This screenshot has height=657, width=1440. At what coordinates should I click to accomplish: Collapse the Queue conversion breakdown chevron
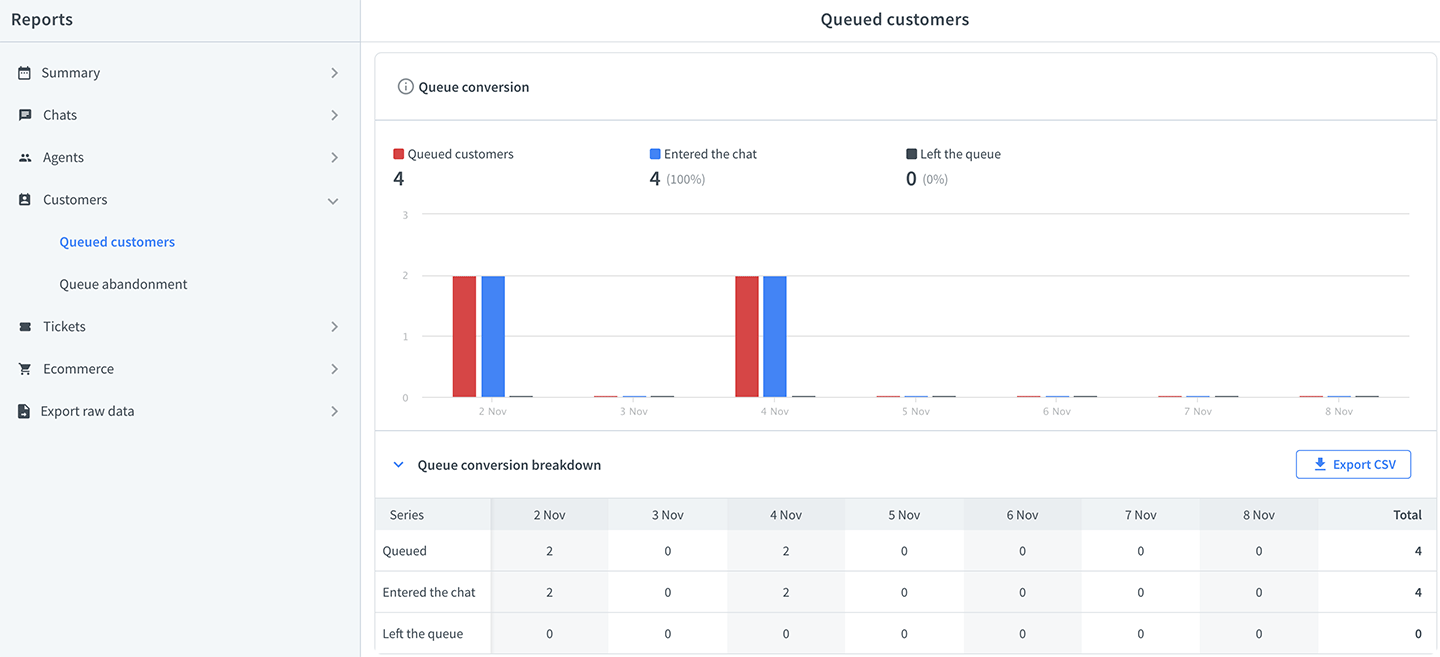click(x=398, y=465)
